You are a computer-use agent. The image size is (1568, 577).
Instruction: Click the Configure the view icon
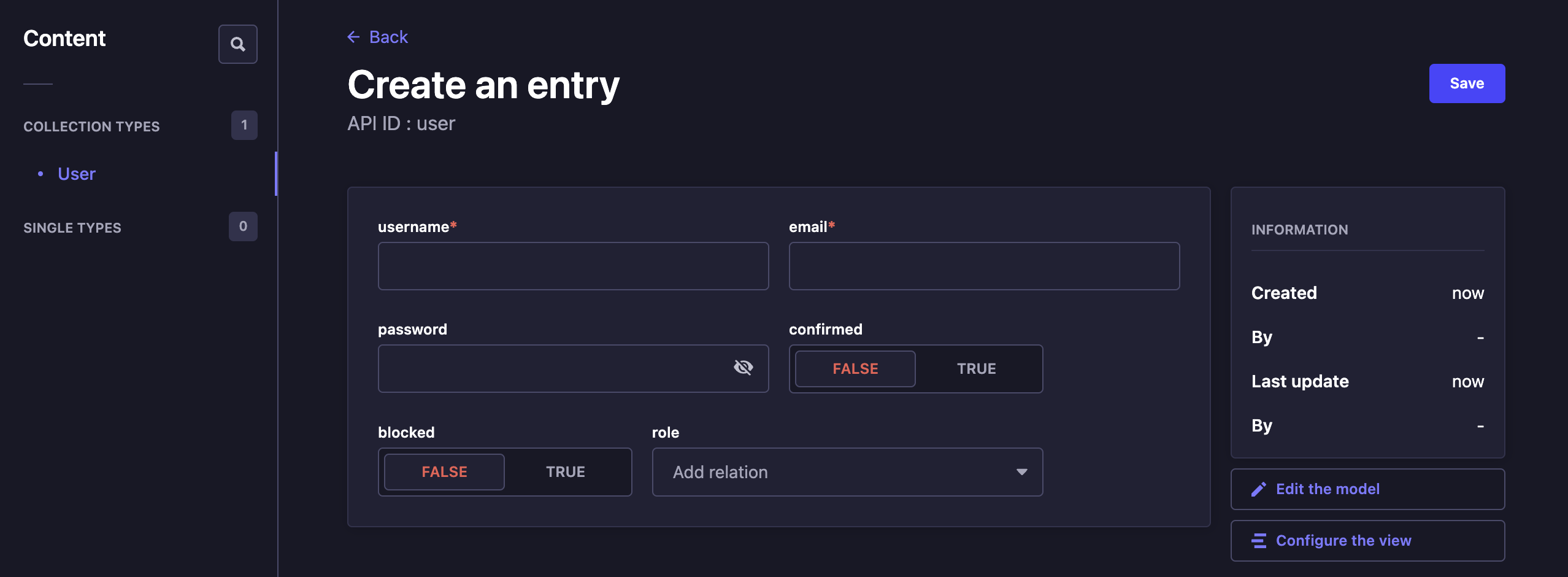pos(1258,540)
